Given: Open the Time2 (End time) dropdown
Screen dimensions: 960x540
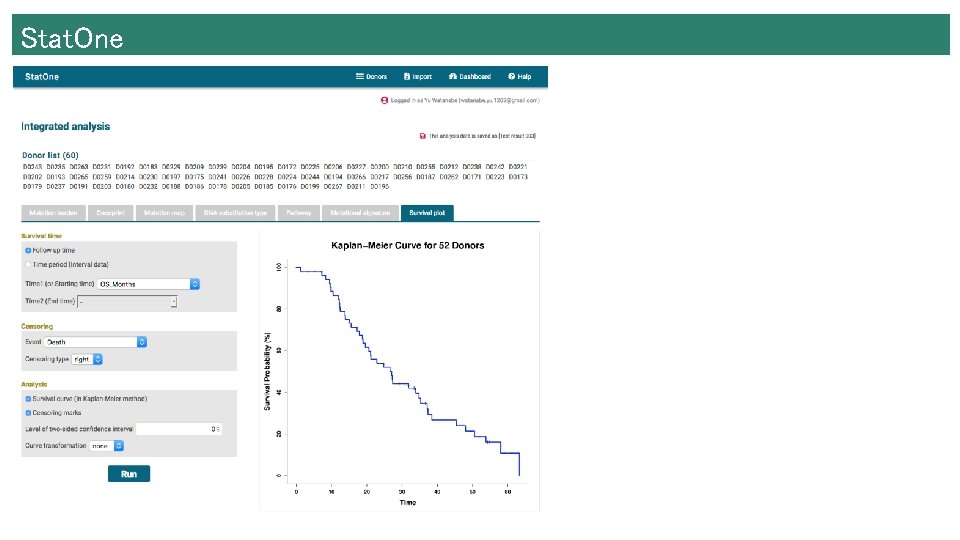Looking at the screenshot, I should [x=127, y=301].
